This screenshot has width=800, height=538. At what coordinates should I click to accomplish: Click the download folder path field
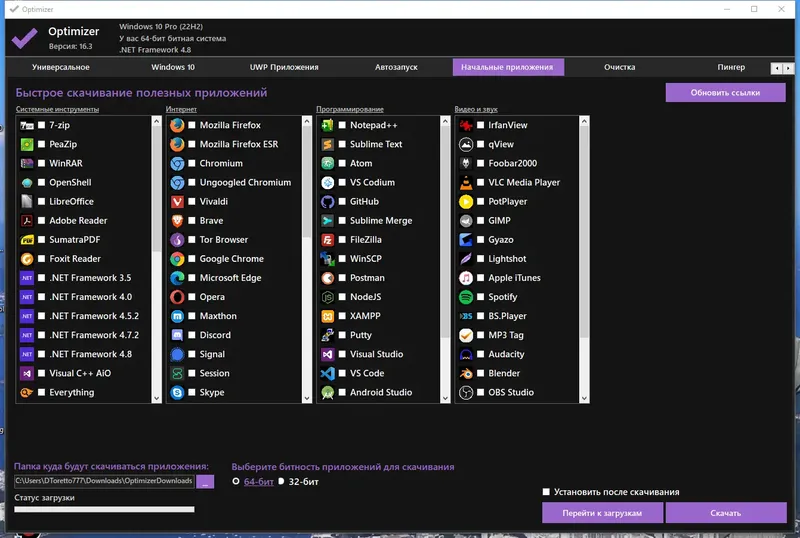pyautogui.click(x=104, y=481)
